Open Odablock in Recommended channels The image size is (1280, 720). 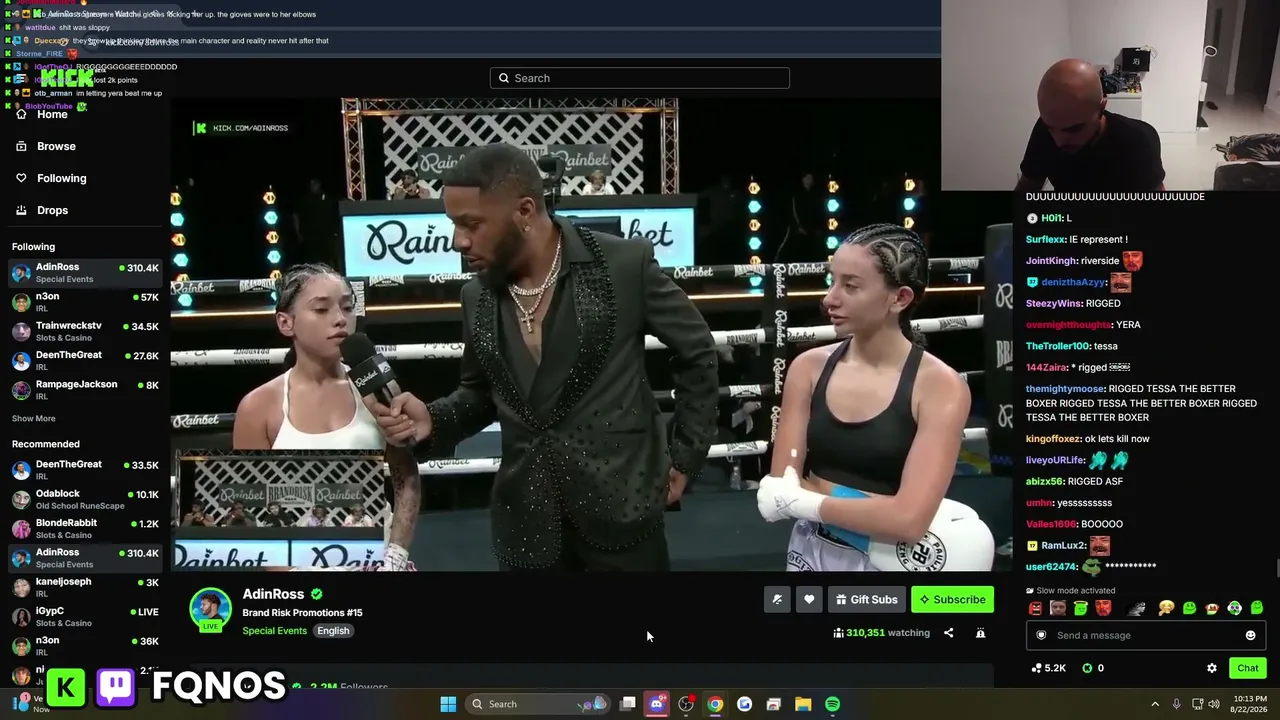(x=85, y=499)
